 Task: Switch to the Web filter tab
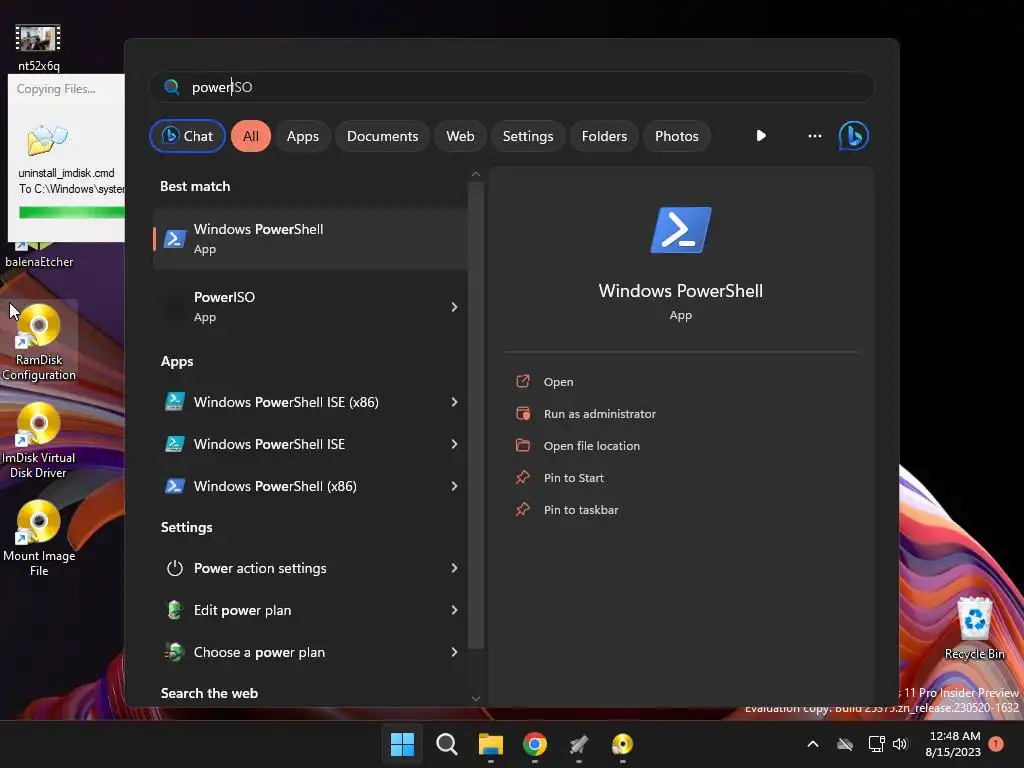pyautogui.click(x=460, y=136)
